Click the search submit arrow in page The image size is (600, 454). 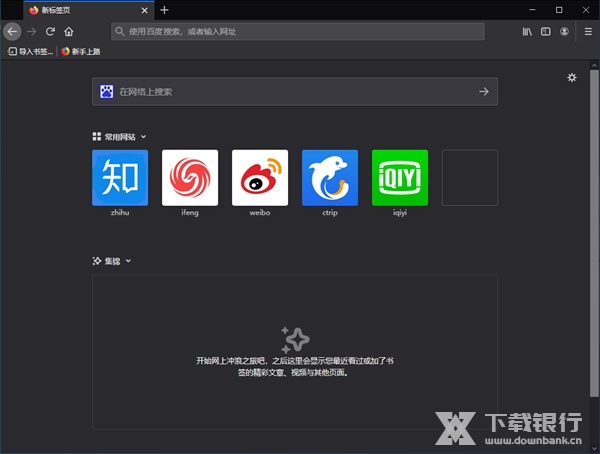click(x=483, y=91)
